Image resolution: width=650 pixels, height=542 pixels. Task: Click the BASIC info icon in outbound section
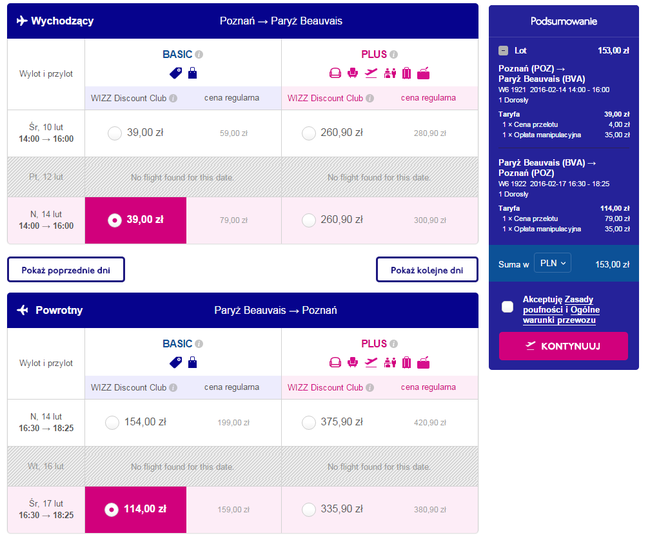[x=199, y=54]
